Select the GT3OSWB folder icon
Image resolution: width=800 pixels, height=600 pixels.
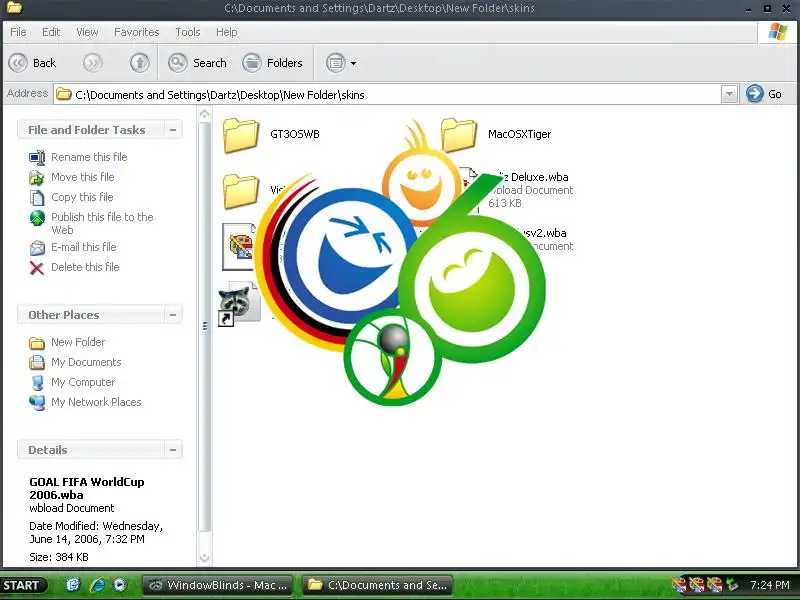[x=241, y=135]
